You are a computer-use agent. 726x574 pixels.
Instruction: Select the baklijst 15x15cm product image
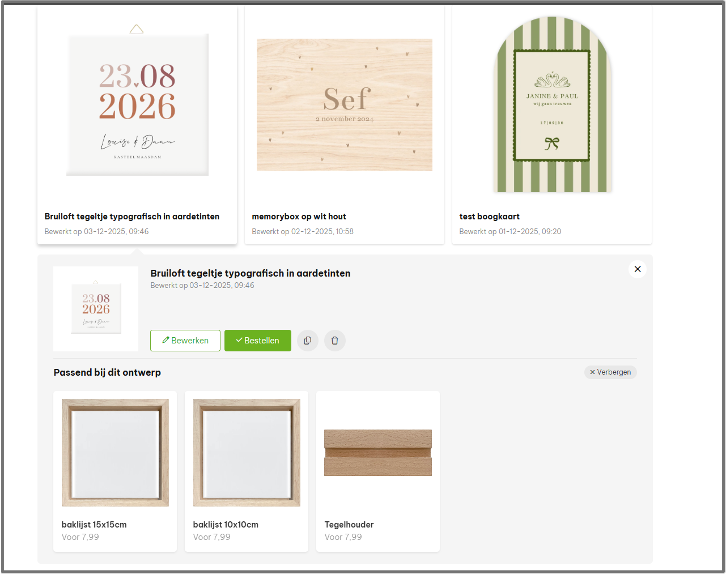(115, 453)
